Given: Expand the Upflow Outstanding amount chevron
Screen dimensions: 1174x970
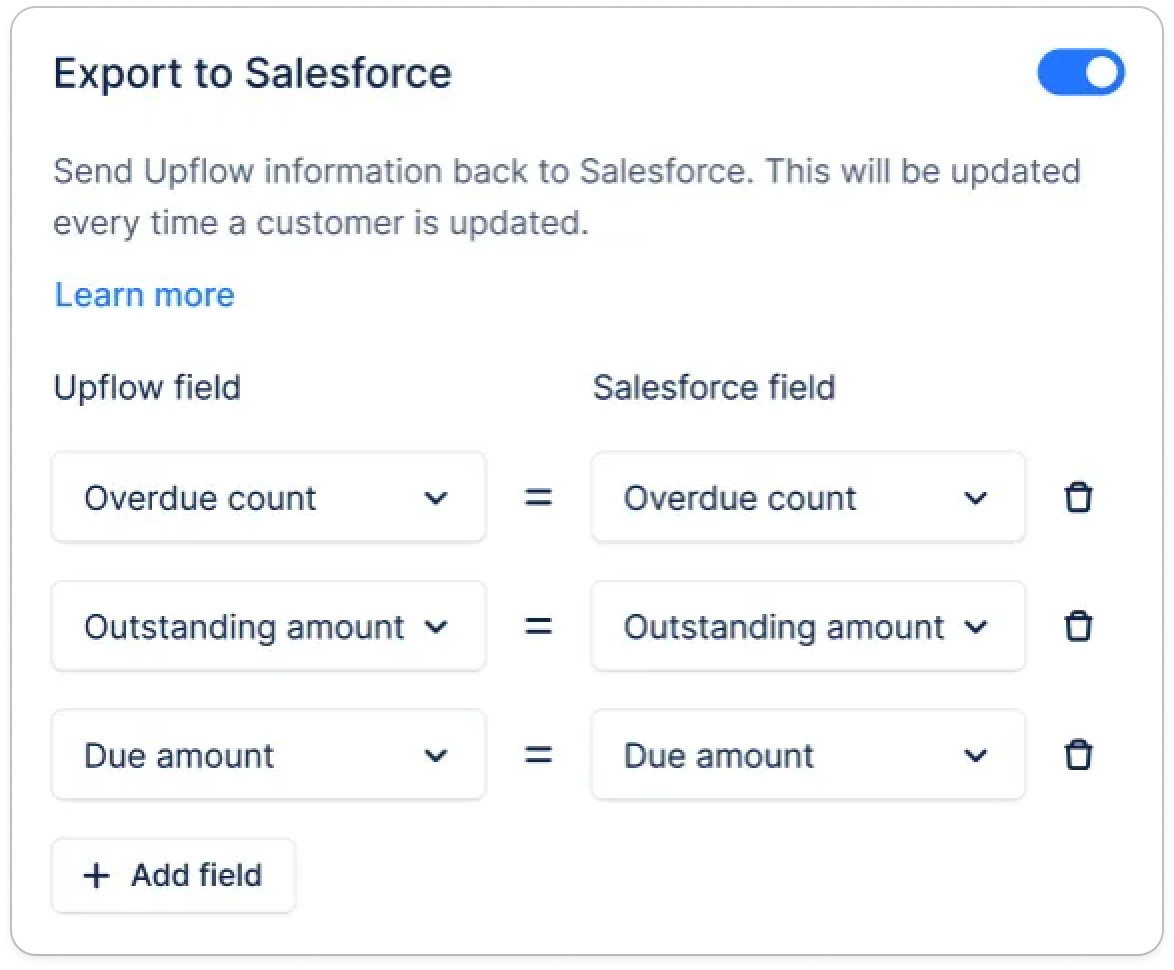Looking at the screenshot, I should click(x=436, y=626).
